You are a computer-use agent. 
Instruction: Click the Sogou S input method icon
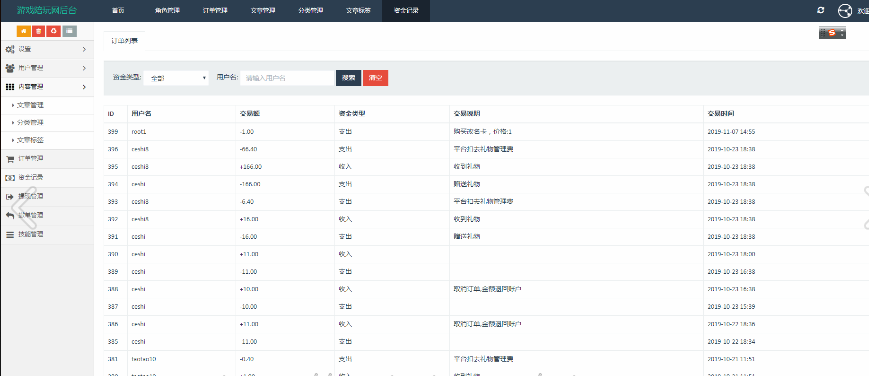click(x=832, y=33)
